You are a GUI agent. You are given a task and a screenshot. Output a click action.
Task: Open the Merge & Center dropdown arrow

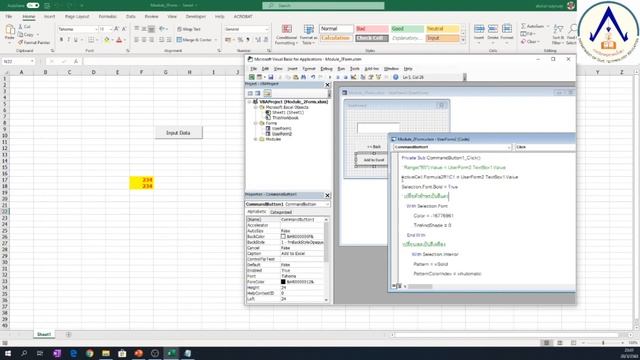click(x=216, y=40)
